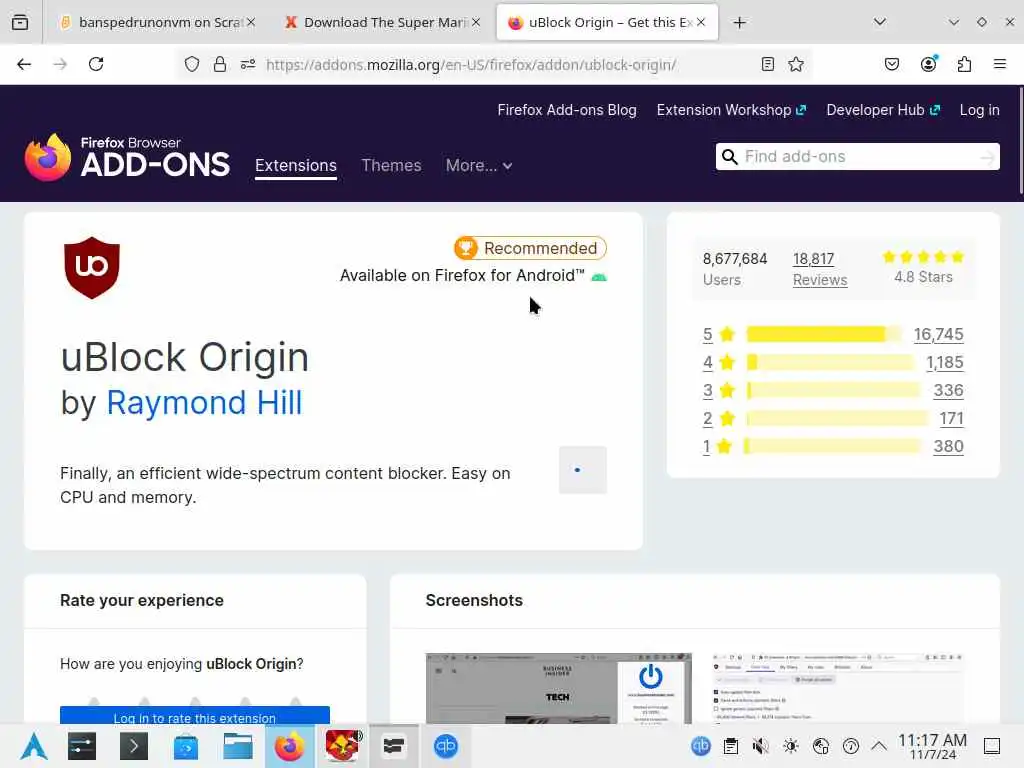Click the 5 star rating bar
This screenshot has height=768, width=1024.
click(824, 334)
